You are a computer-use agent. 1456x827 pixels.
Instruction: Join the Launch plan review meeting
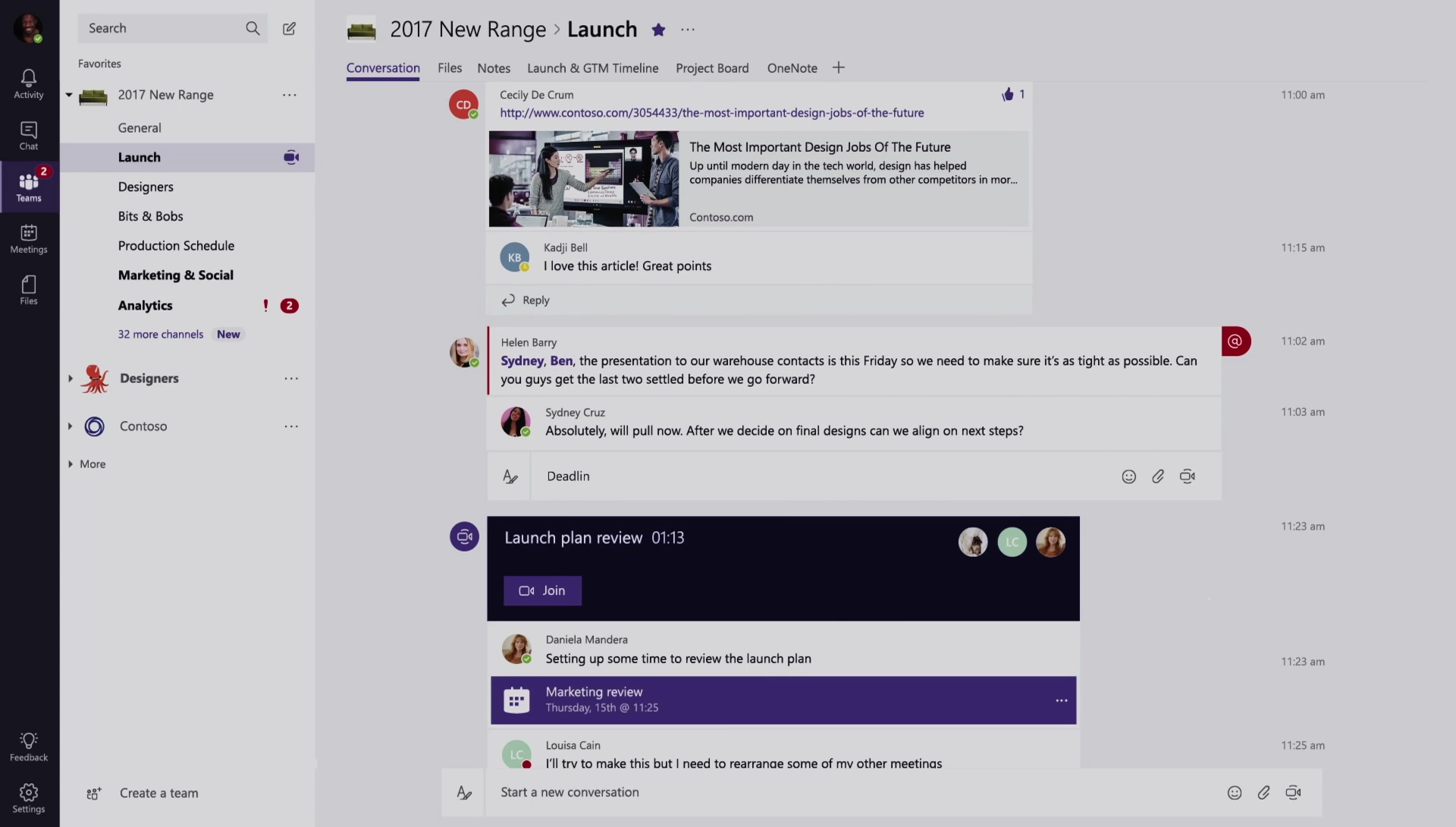pos(542,590)
